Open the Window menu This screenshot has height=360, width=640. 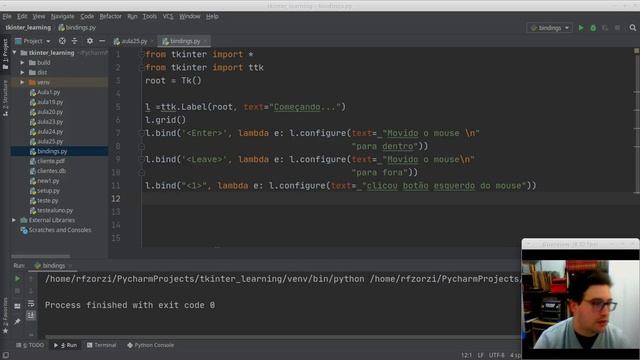click(x=190, y=16)
